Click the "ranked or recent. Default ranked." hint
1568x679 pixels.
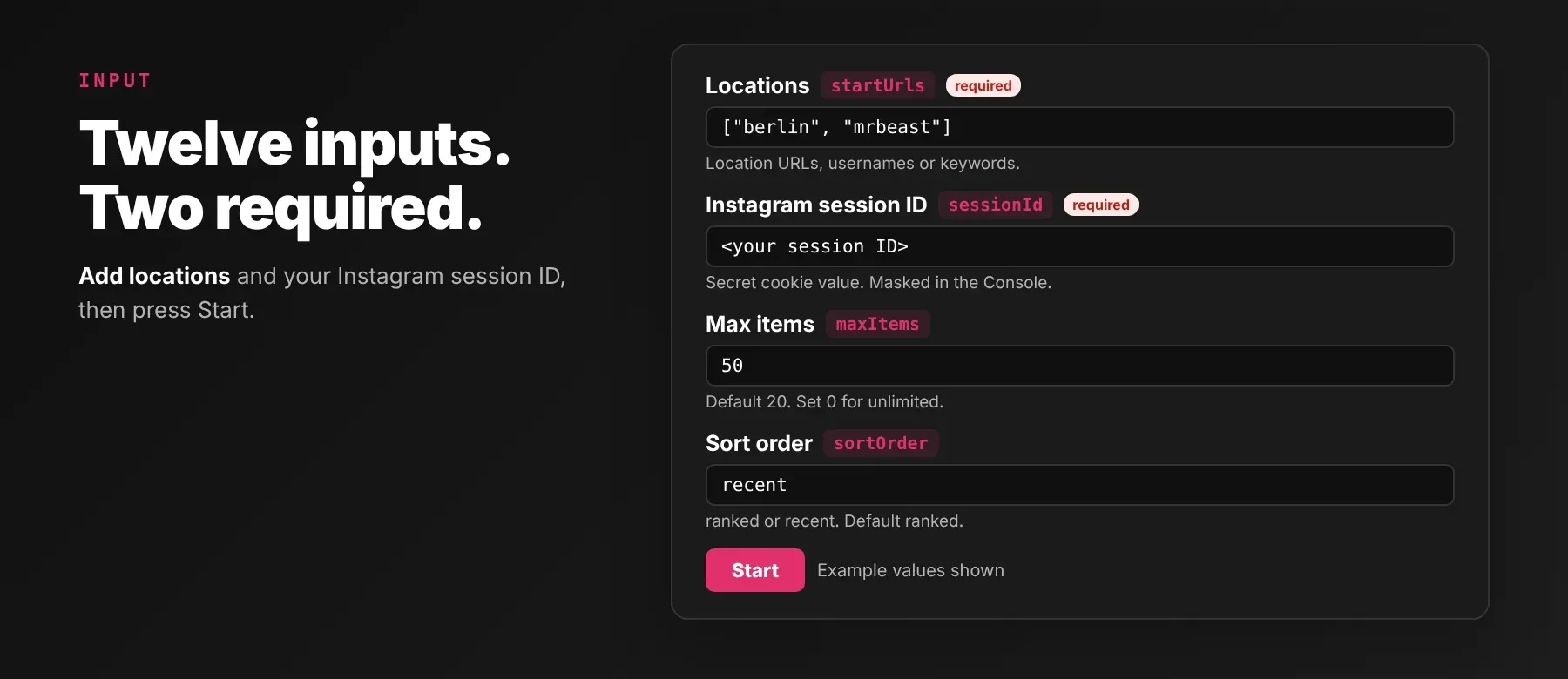click(x=834, y=521)
